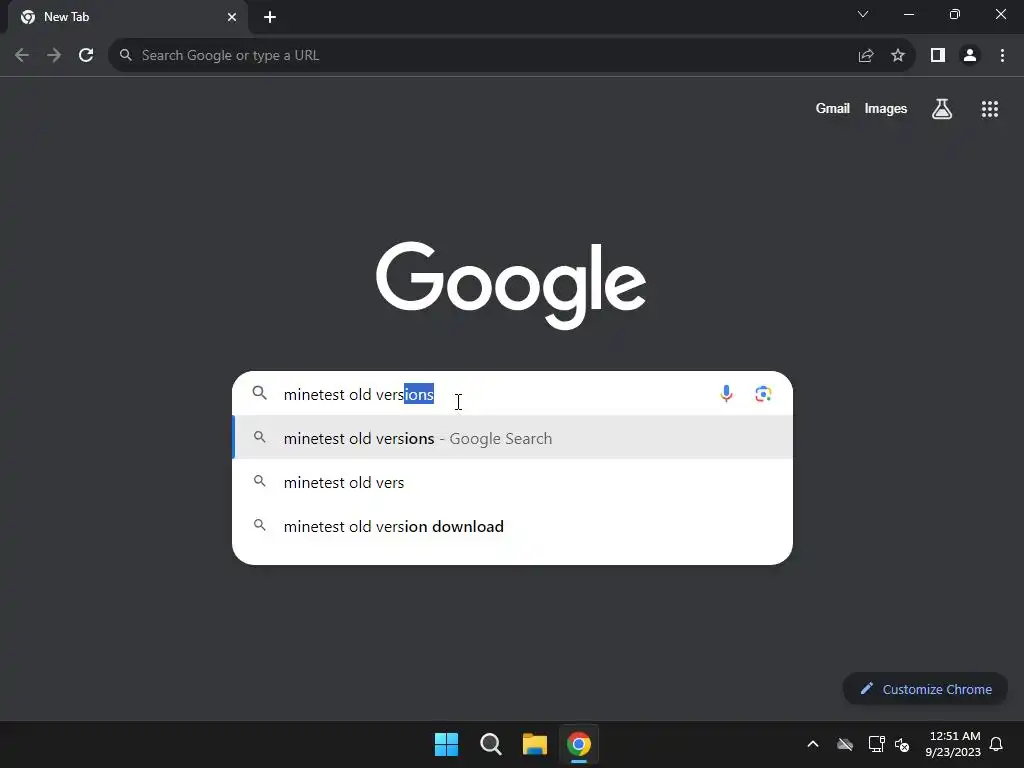This screenshot has width=1024, height=768.
Task: Open the clock and date flyout
Action: [953, 744]
